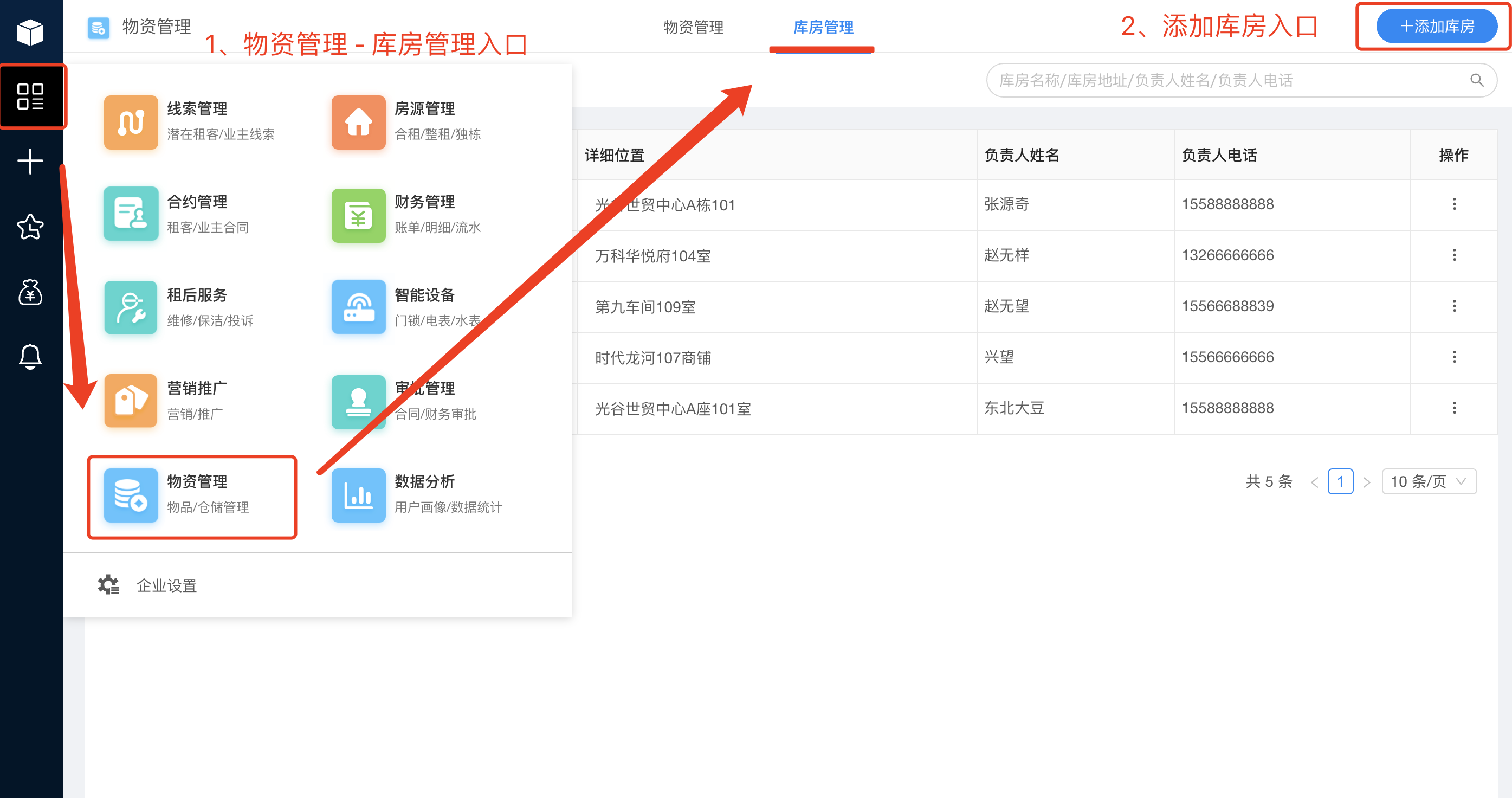Open actions menu for 兴望 row
The width and height of the screenshot is (1512, 798).
point(1454,357)
